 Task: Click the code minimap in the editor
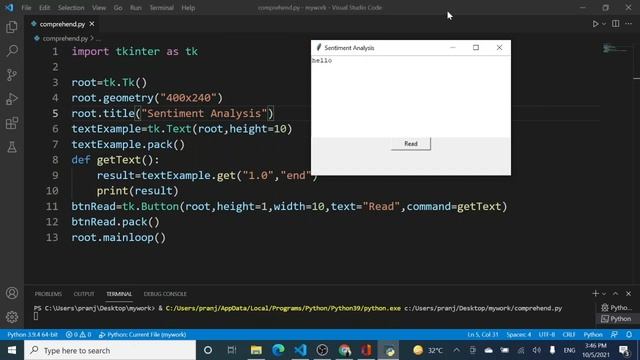tap(616, 49)
